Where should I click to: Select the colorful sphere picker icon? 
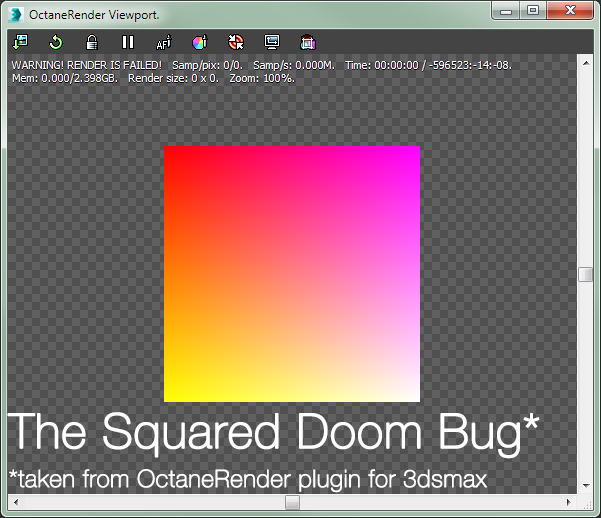tap(199, 42)
